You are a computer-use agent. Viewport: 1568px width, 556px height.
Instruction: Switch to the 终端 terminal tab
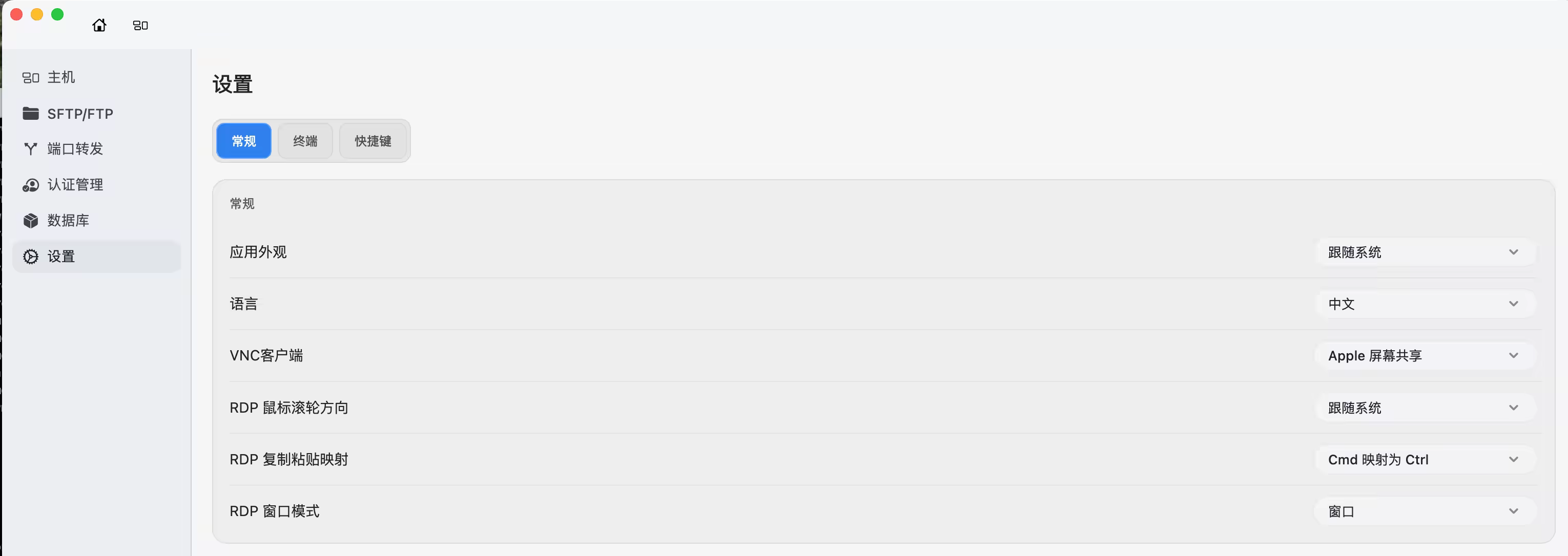pyautogui.click(x=305, y=141)
